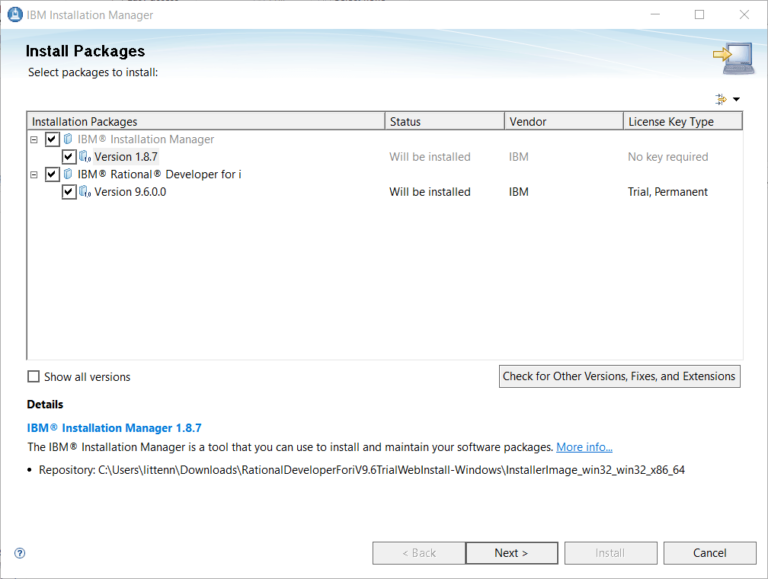Maximize the IBM Installation Manager window

699,15
